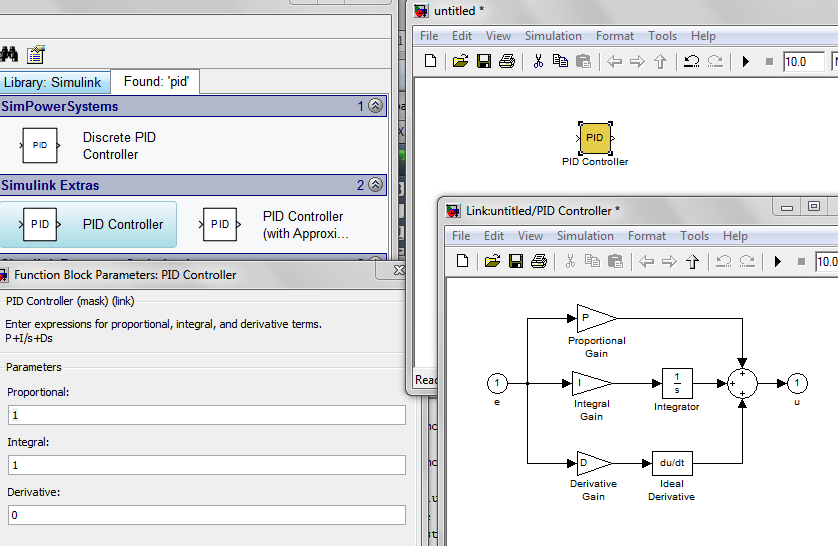This screenshot has width=838, height=546.
Task: Select output port u in PID diagram
Action: [797, 383]
